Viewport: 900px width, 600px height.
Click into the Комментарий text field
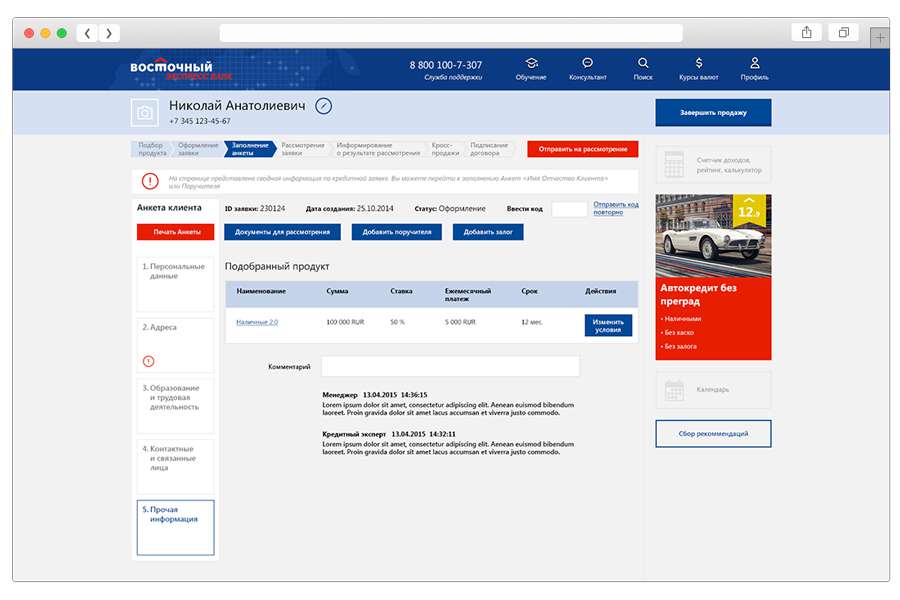tap(449, 367)
